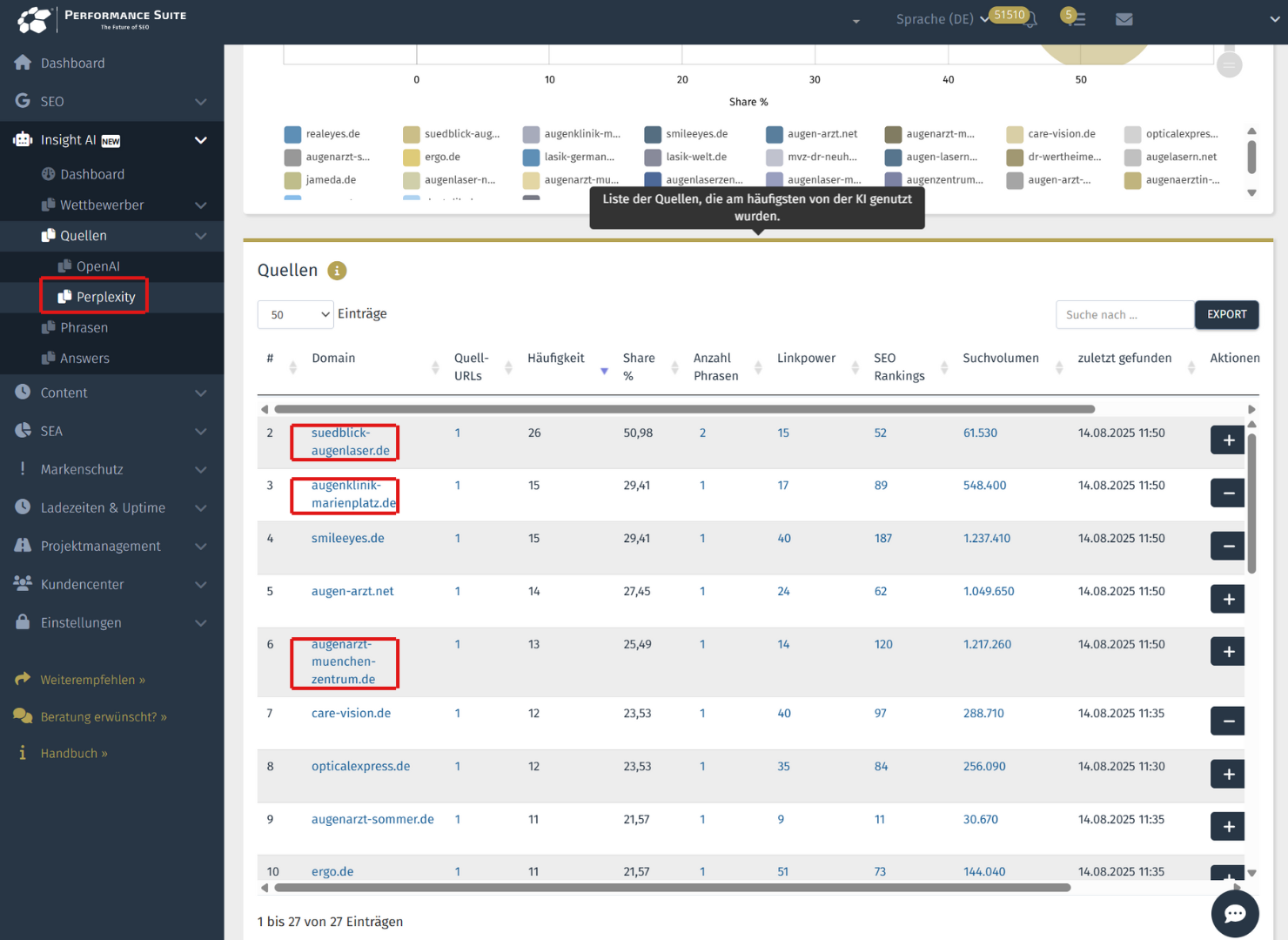
Task: Add augen-arzt.net with plus button
Action: [x=1228, y=599]
